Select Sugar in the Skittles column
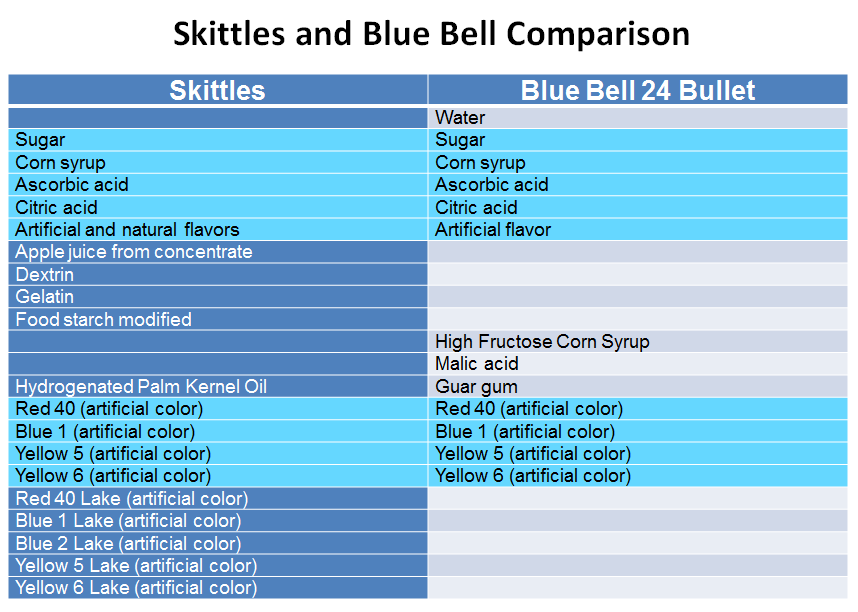Screen dimensions: 858x612 click(x=218, y=140)
